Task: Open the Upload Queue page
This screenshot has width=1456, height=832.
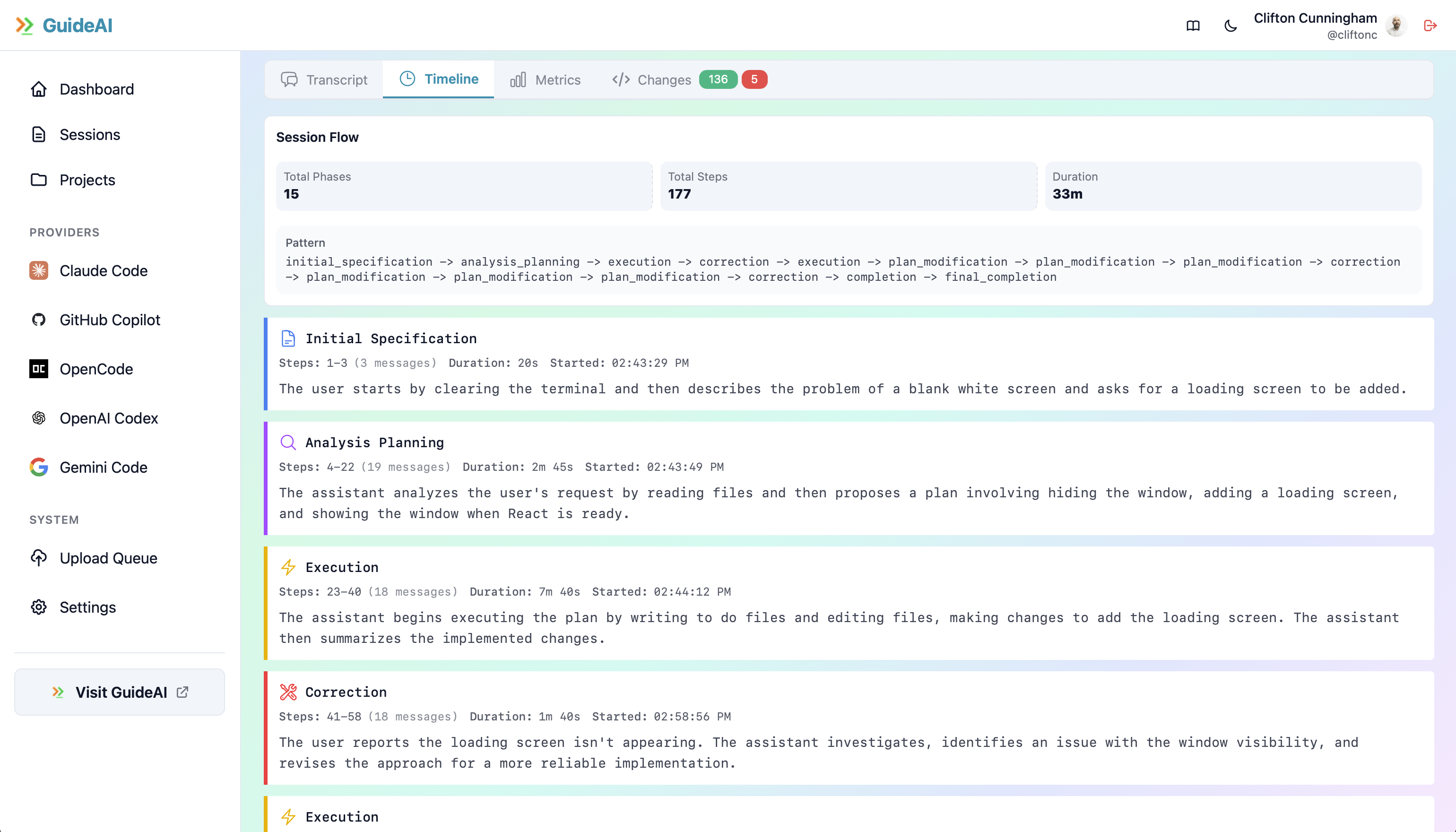Action: [108, 558]
